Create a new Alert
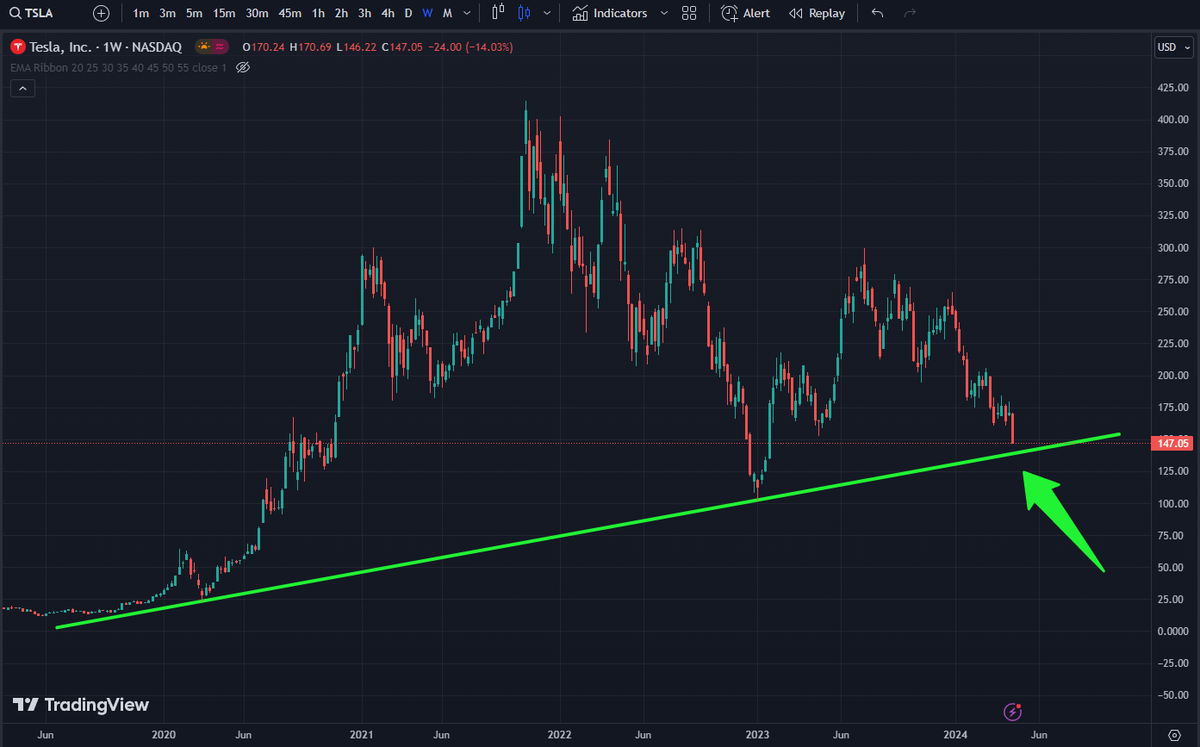This screenshot has height=747, width=1200. pyautogui.click(x=745, y=13)
